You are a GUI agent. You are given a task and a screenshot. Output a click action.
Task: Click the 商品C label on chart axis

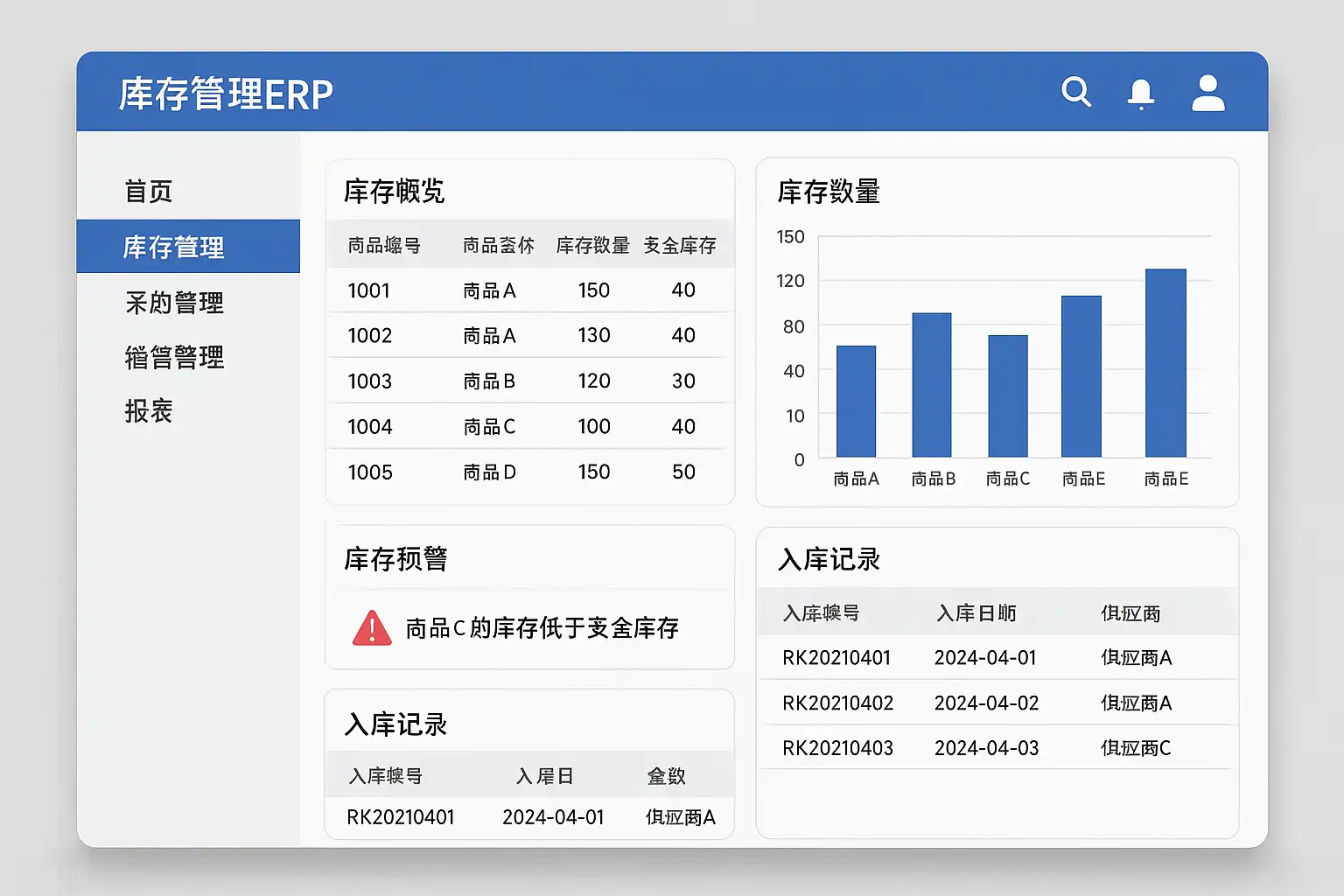click(1007, 479)
